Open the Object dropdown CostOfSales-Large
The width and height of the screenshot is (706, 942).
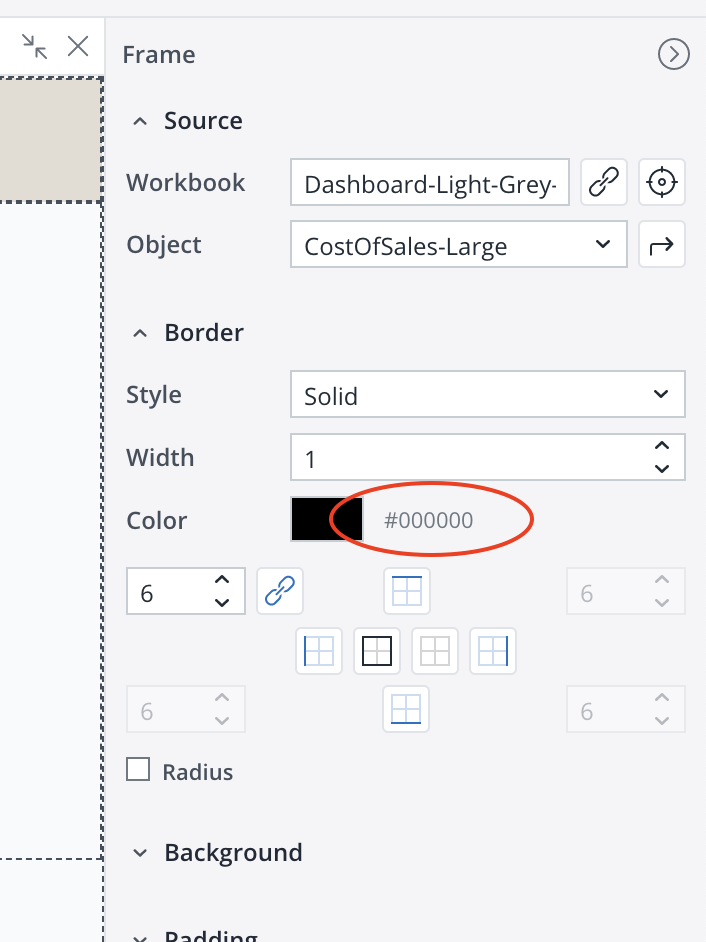459,245
